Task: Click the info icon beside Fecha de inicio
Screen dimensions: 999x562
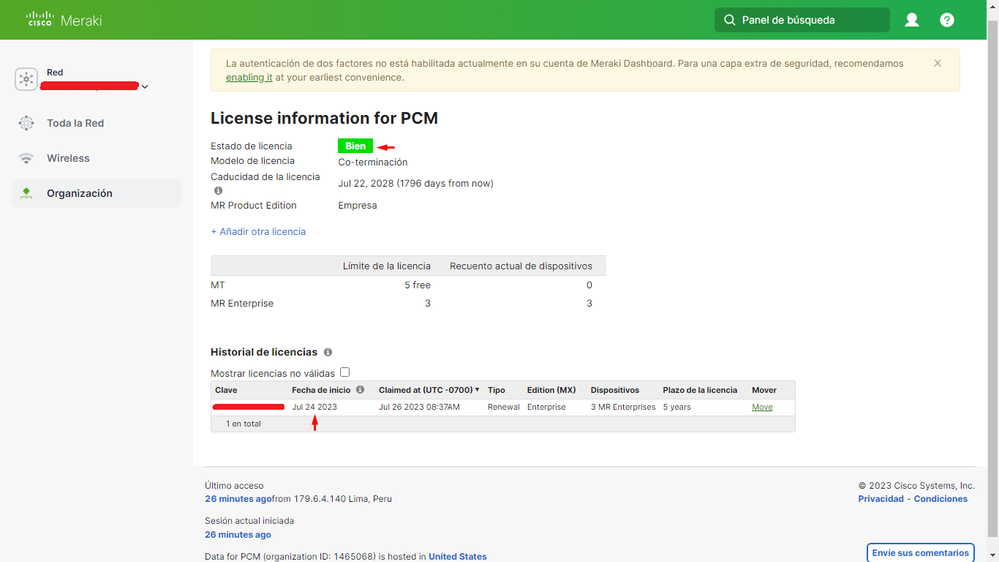Action: coord(360,390)
